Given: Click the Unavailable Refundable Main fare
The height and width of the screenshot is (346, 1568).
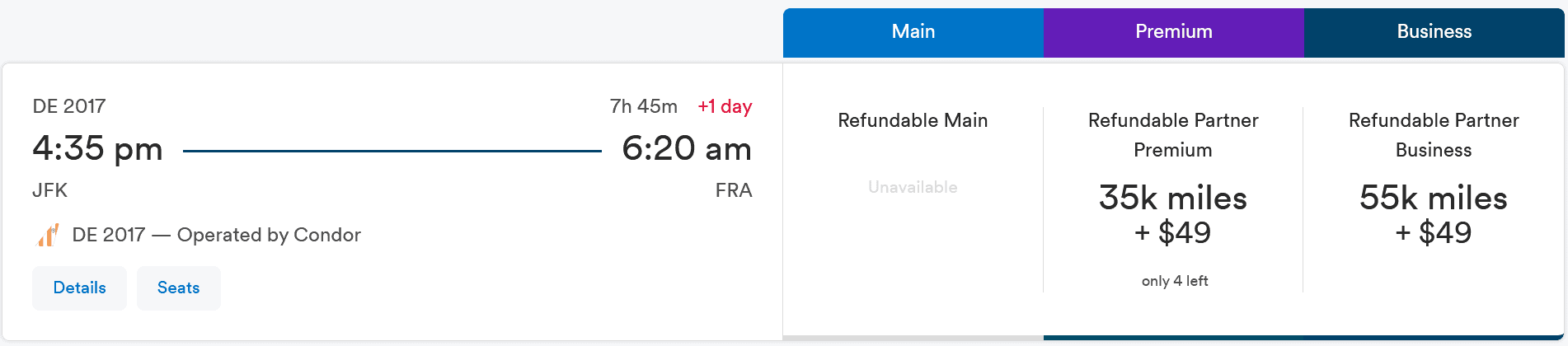Looking at the screenshot, I should click(913, 187).
